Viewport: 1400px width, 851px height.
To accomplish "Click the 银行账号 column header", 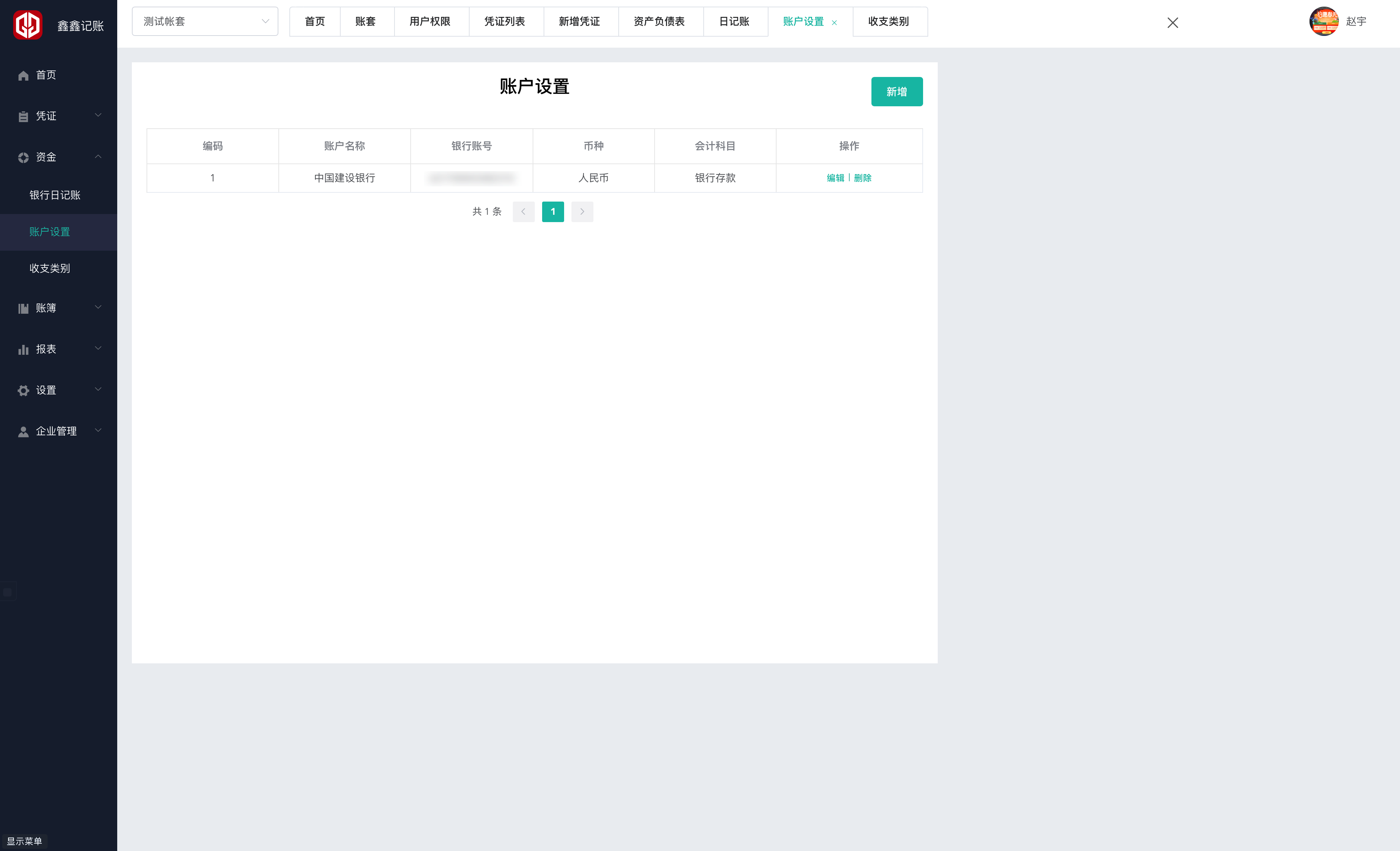I will tap(471, 146).
